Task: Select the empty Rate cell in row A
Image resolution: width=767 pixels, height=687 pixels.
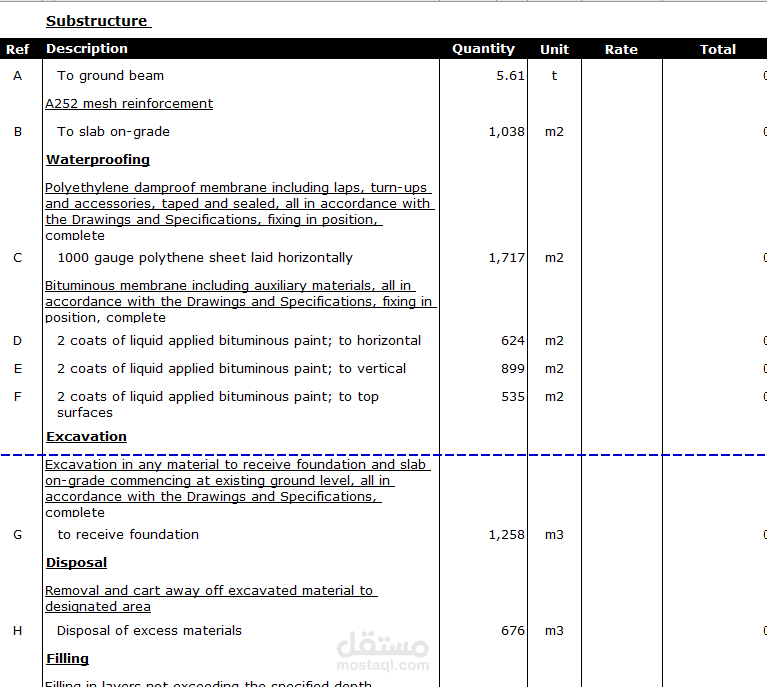Action: [x=622, y=75]
